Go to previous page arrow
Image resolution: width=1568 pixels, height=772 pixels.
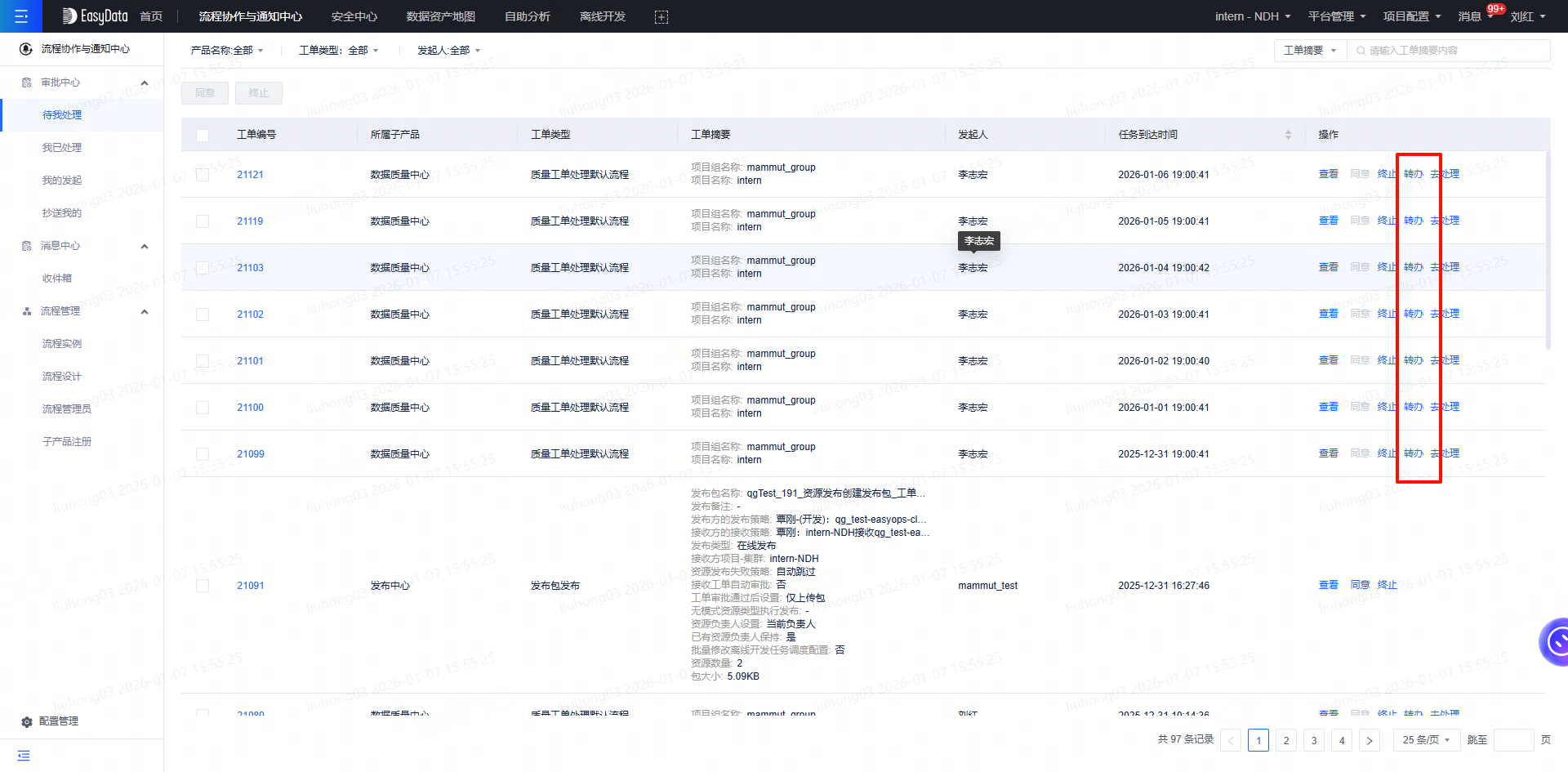(1231, 740)
